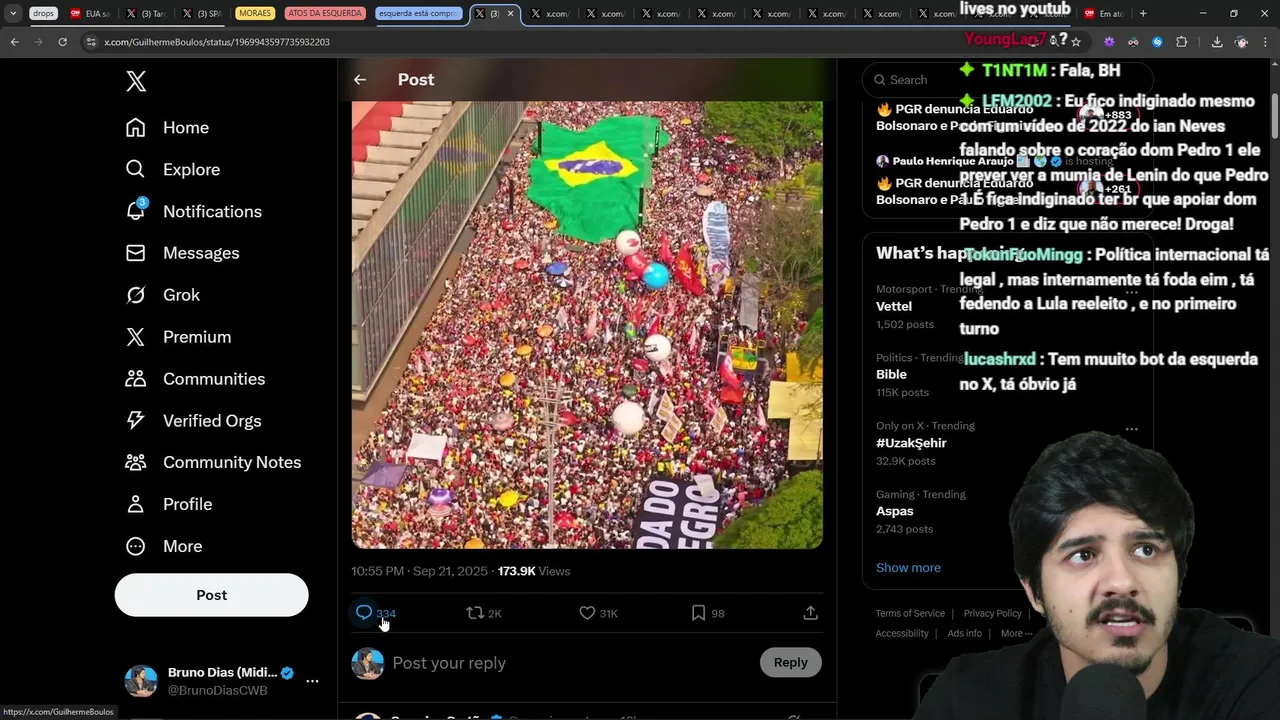This screenshot has width=1280, height=720.
Task: Open Grok from the sidebar
Action: click(162, 295)
